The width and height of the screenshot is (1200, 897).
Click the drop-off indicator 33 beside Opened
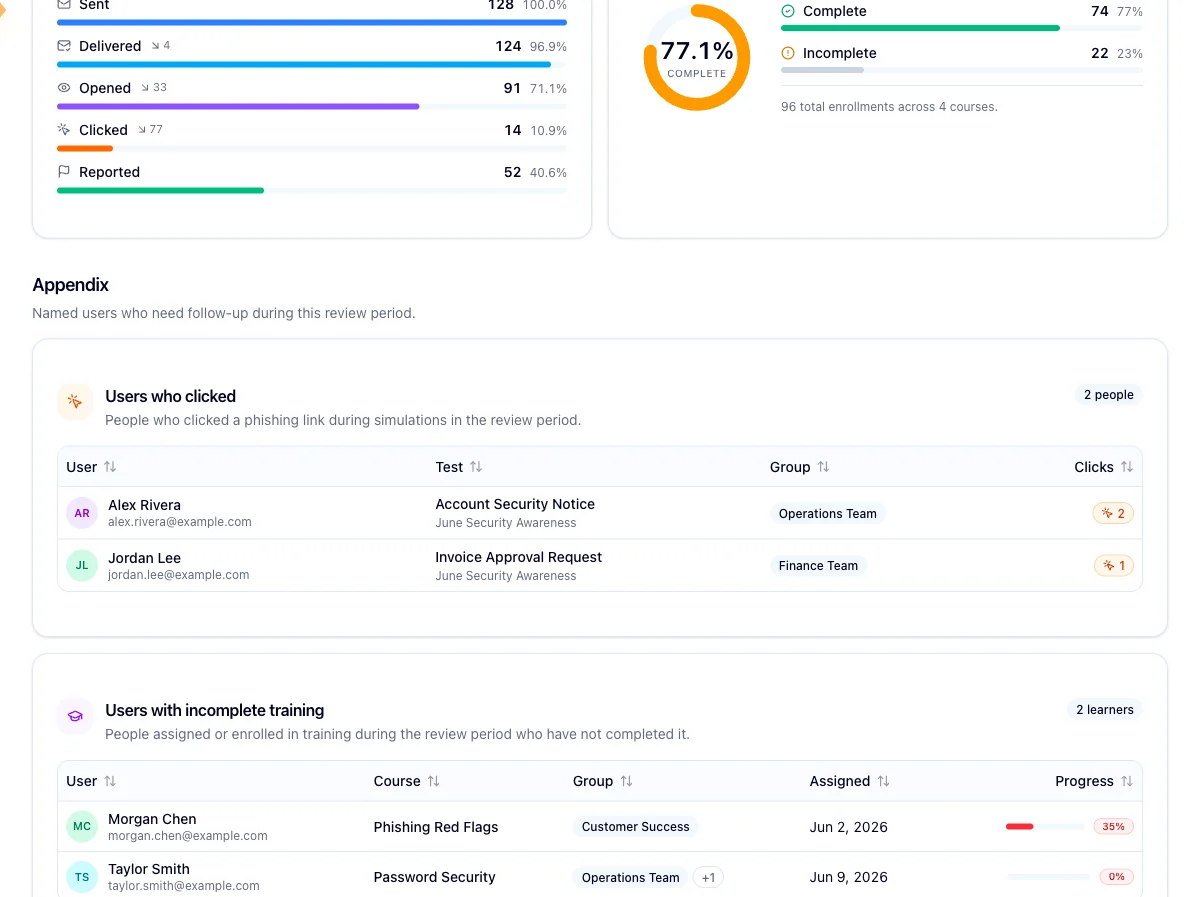coord(153,88)
